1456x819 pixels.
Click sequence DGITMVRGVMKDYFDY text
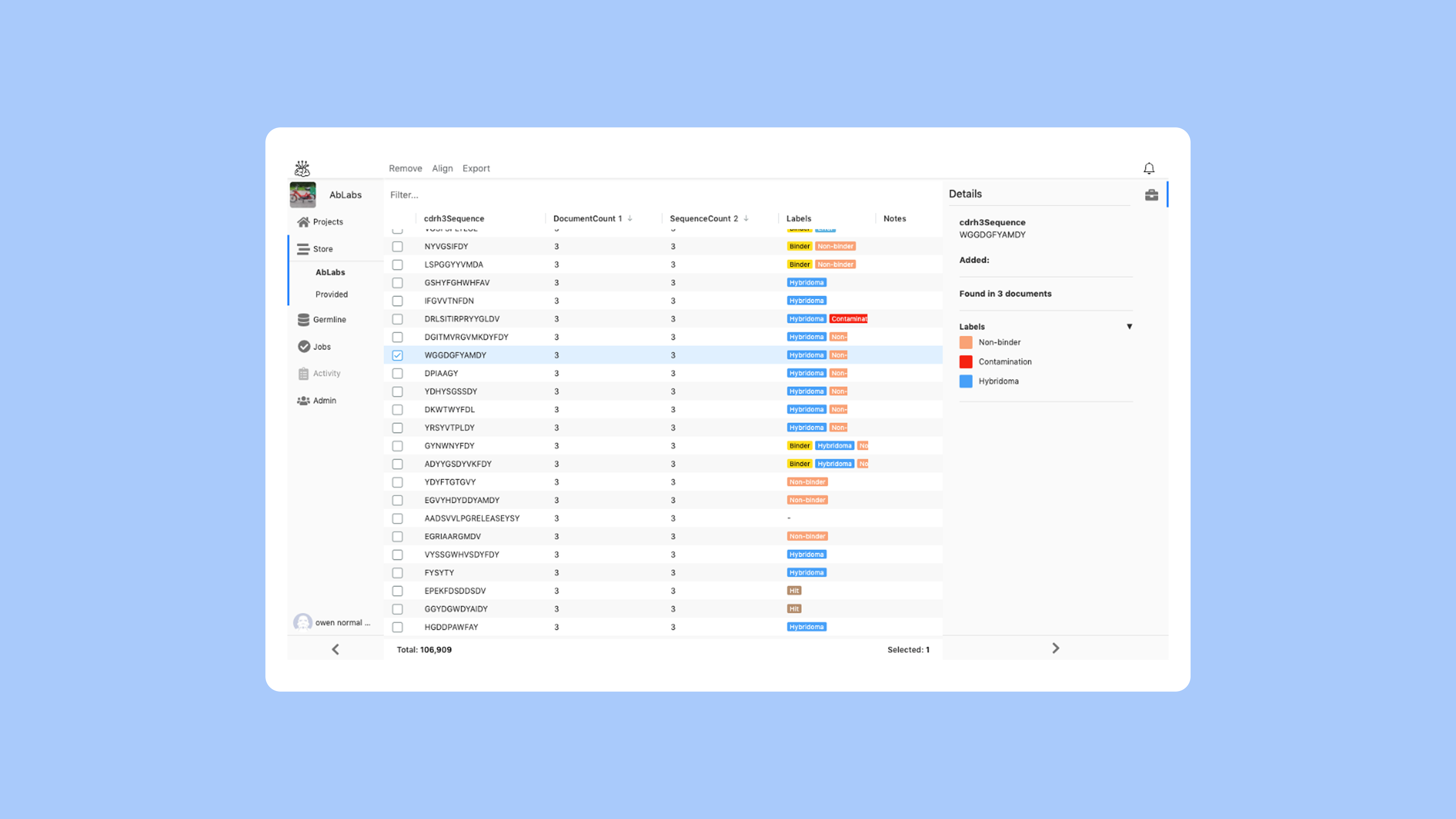click(466, 337)
